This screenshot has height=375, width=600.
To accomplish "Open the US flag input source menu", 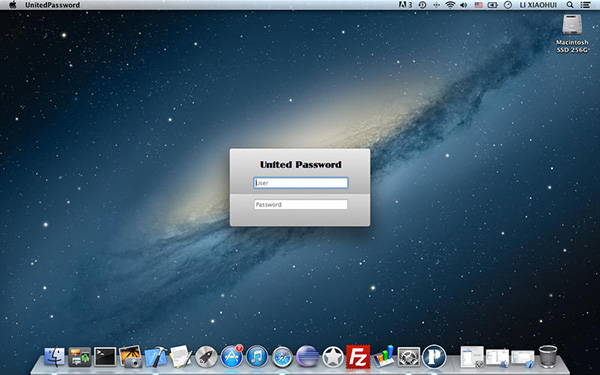I will tap(478, 5).
